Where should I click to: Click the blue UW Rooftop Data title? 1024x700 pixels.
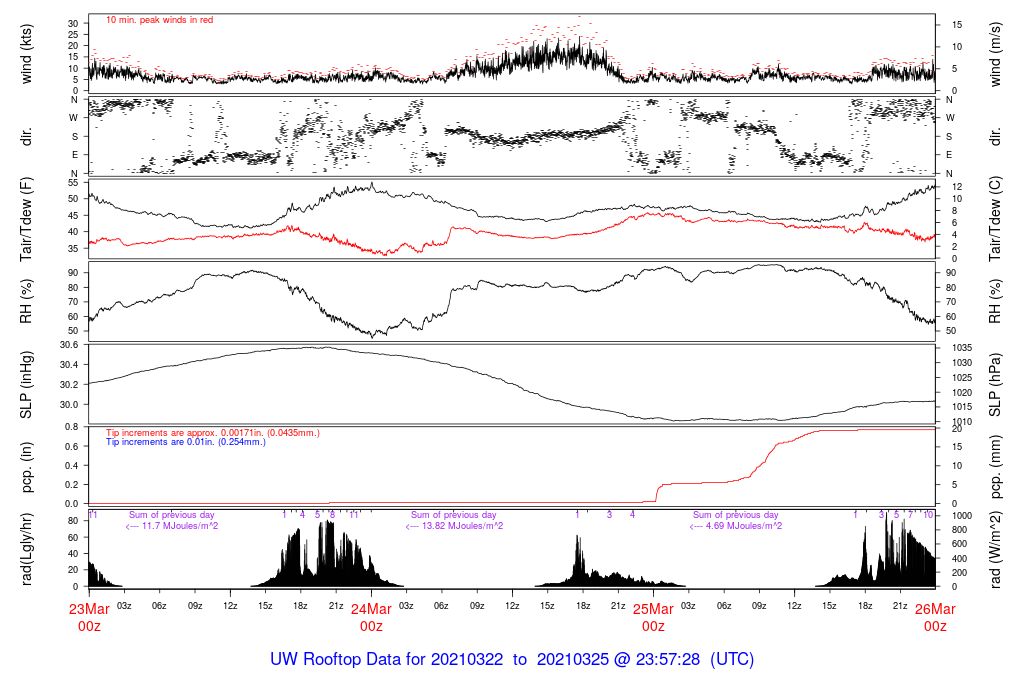pyautogui.click(x=512, y=660)
